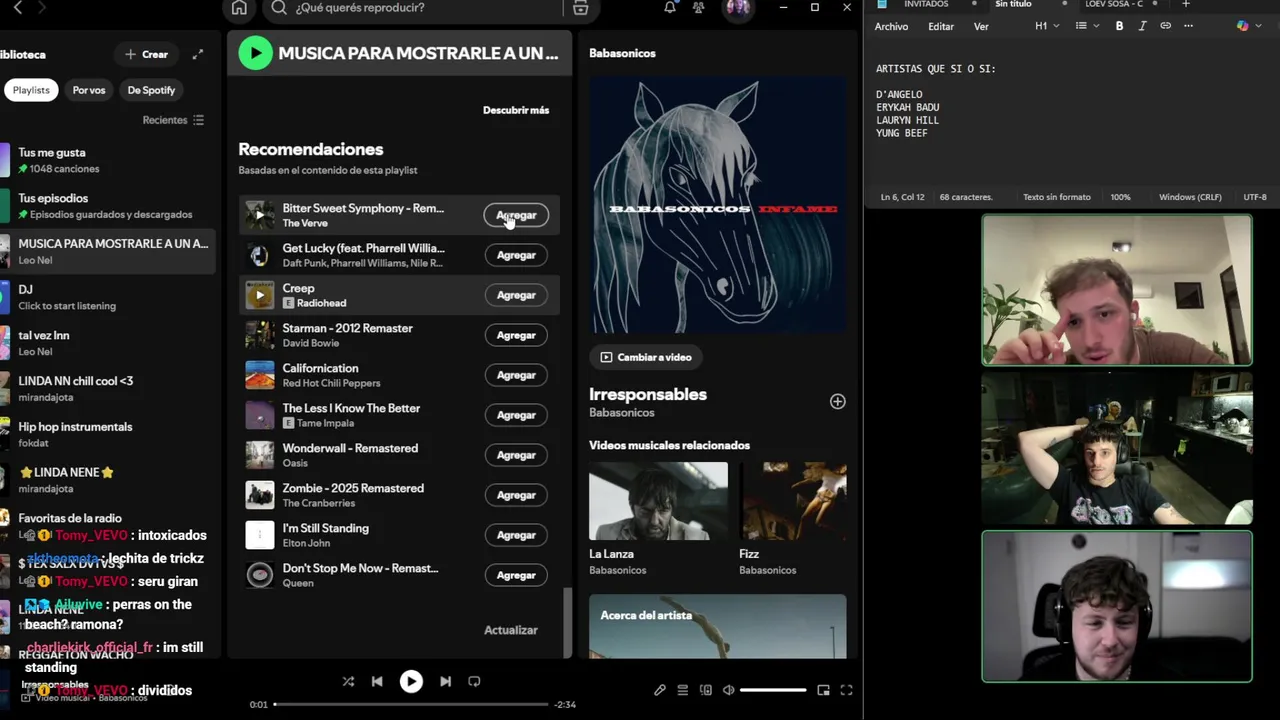Mute the volume with the speaker icon
Screen dimensions: 1280x720
point(729,690)
